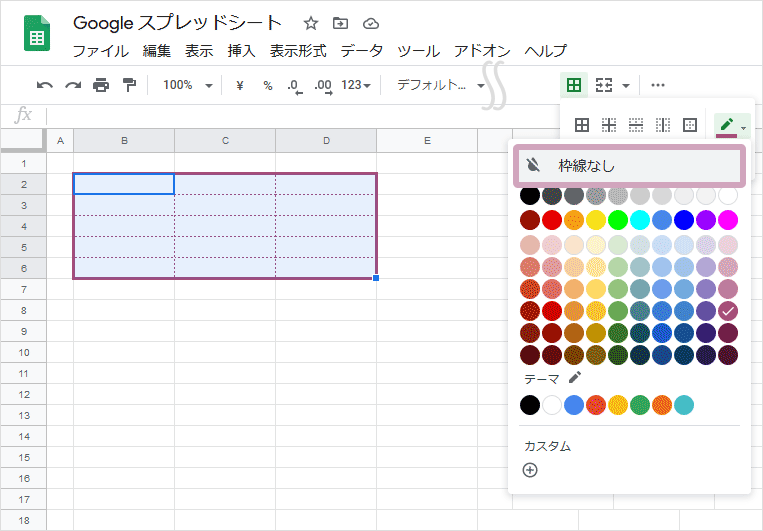Expand the デフォルト font dropdown
The width and height of the screenshot is (763, 531).
coord(440,85)
